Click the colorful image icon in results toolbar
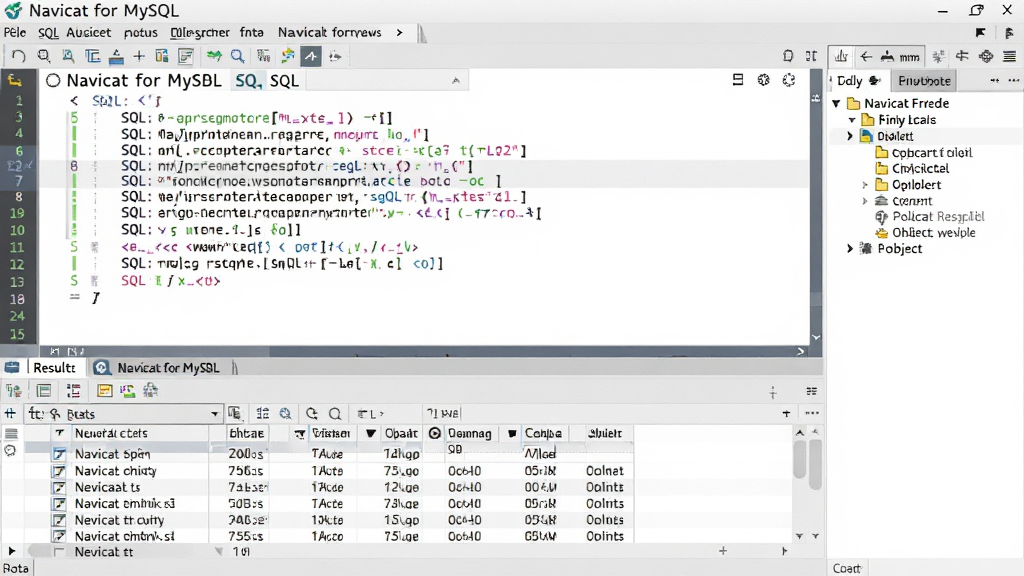The width and height of the screenshot is (1024, 576). (x=127, y=391)
